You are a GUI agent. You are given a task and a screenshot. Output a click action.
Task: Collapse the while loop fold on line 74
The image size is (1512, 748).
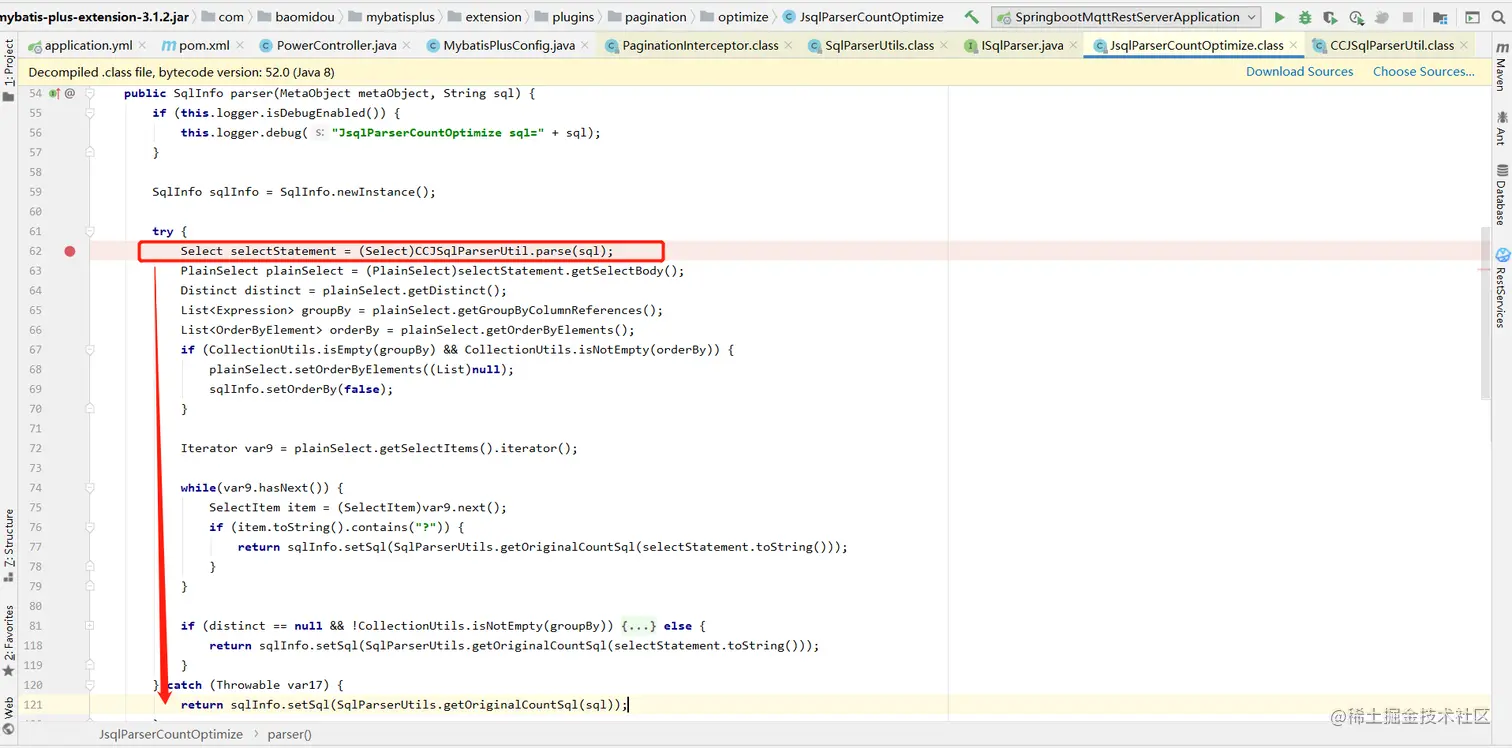click(90, 488)
